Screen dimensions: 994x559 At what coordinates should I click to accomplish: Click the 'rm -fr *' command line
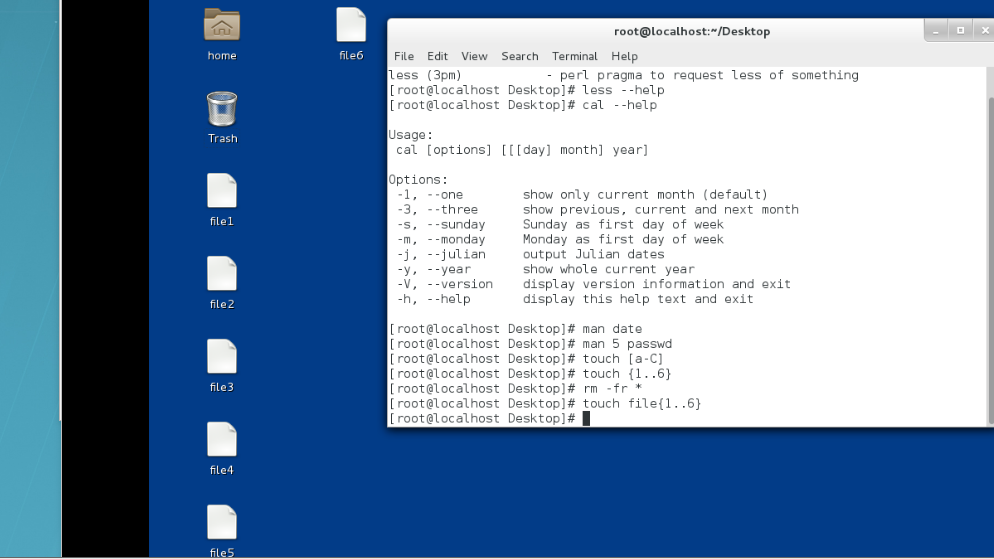tap(515, 389)
